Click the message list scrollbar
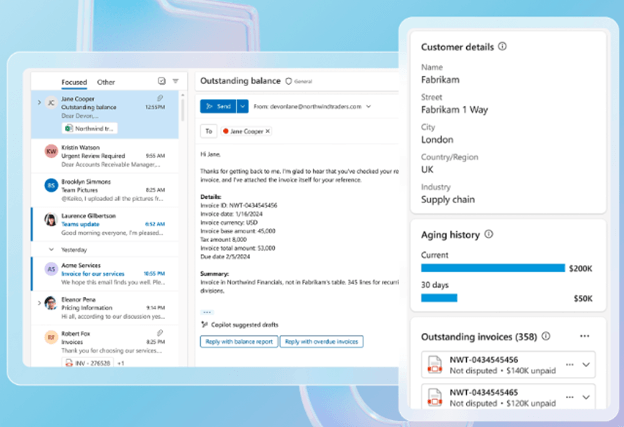The width and height of the screenshot is (624, 427). (x=183, y=109)
